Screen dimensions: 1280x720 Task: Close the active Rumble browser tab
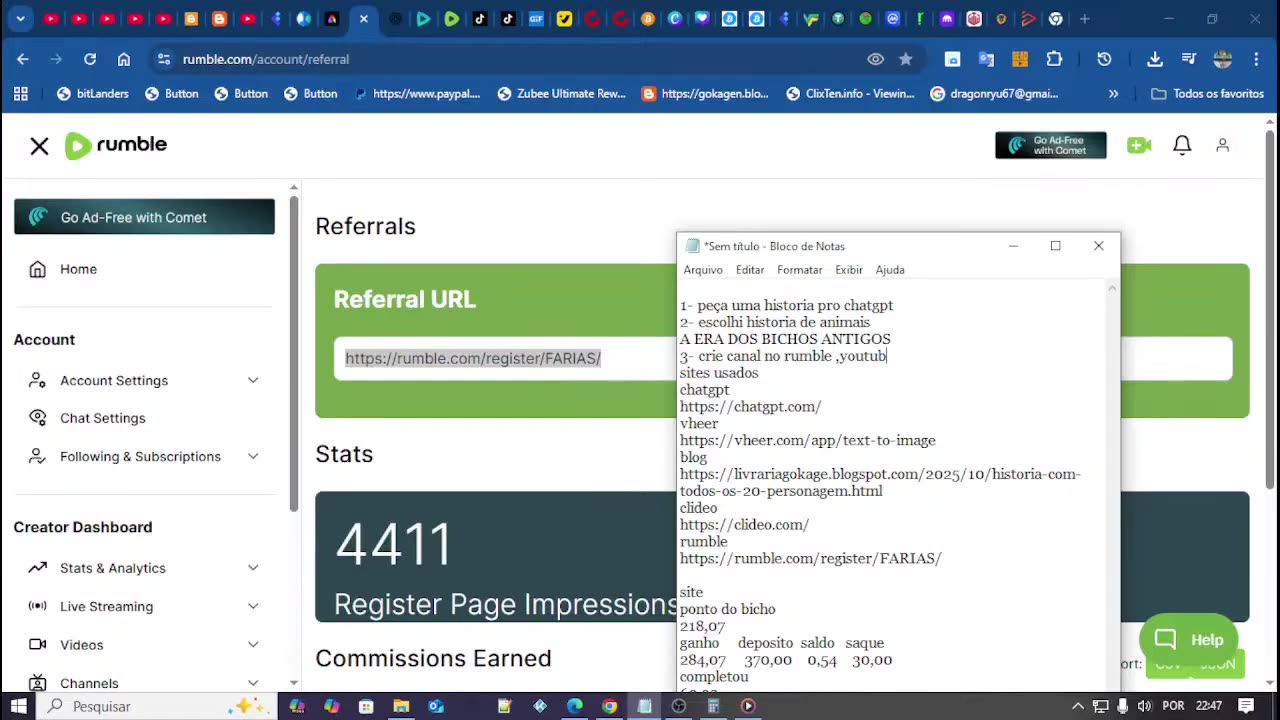pyautogui.click(x=364, y=19)
